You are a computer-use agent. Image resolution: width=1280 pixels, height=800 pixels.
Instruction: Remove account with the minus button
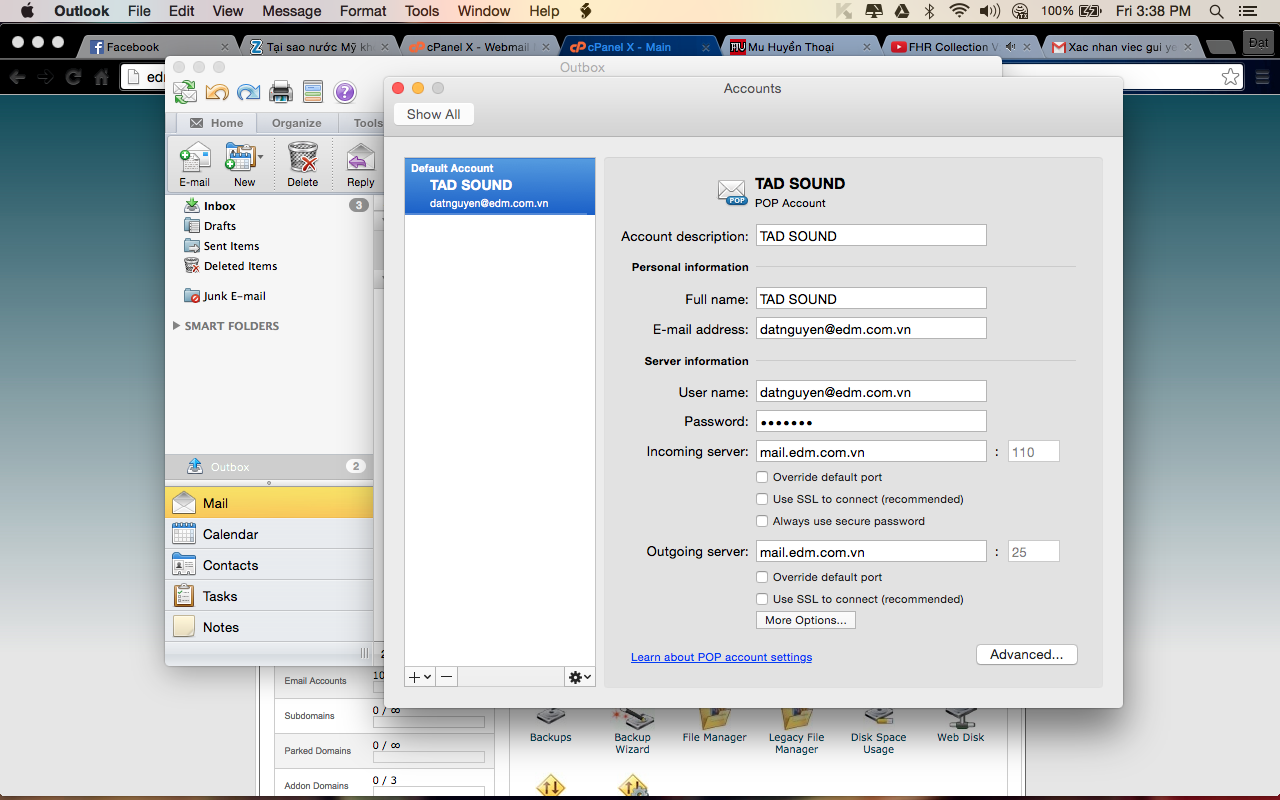447,677
